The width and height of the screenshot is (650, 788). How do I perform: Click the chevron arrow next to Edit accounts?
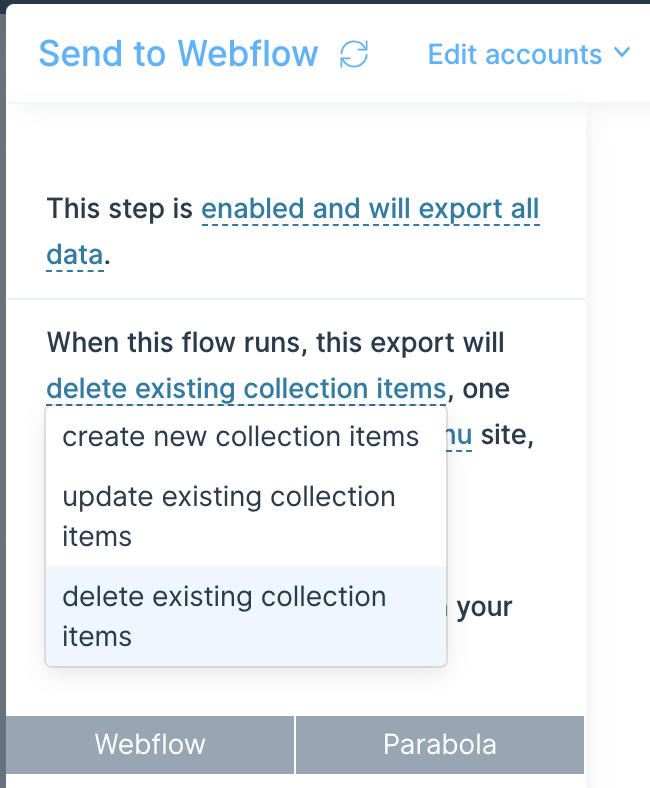click(622, 52)
